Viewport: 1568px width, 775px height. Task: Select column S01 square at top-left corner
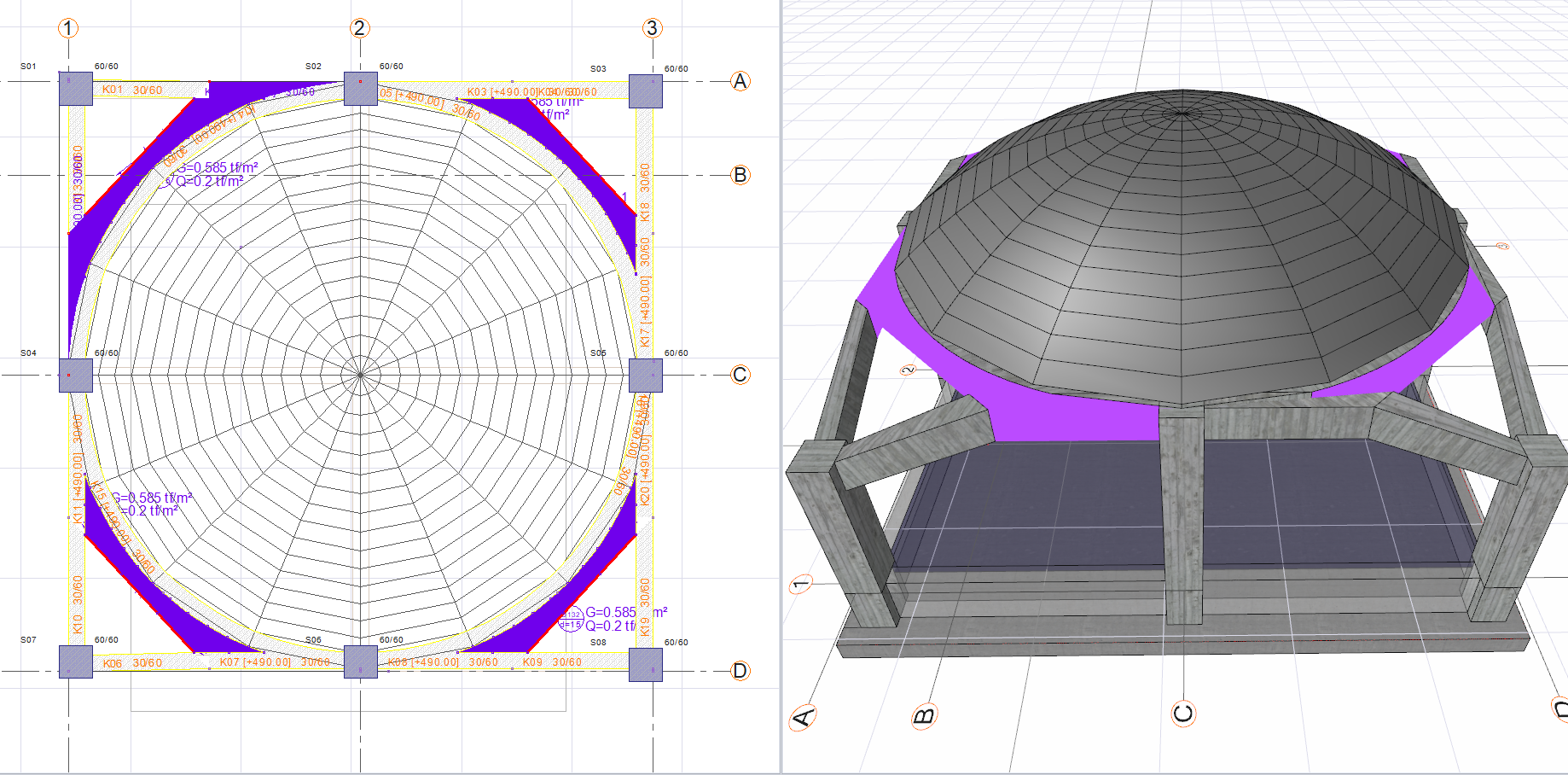(x=76, y=89)
